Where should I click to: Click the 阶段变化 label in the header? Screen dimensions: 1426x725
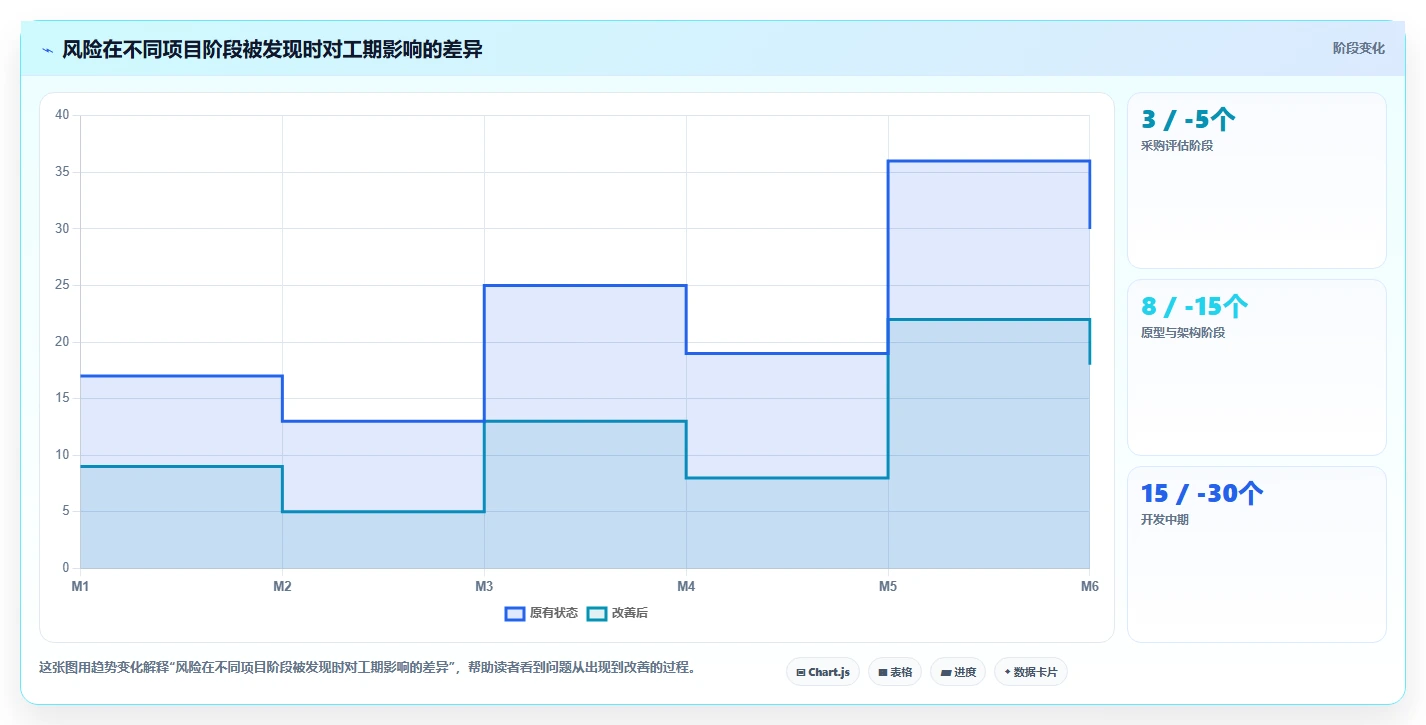tap(1359, 48)
